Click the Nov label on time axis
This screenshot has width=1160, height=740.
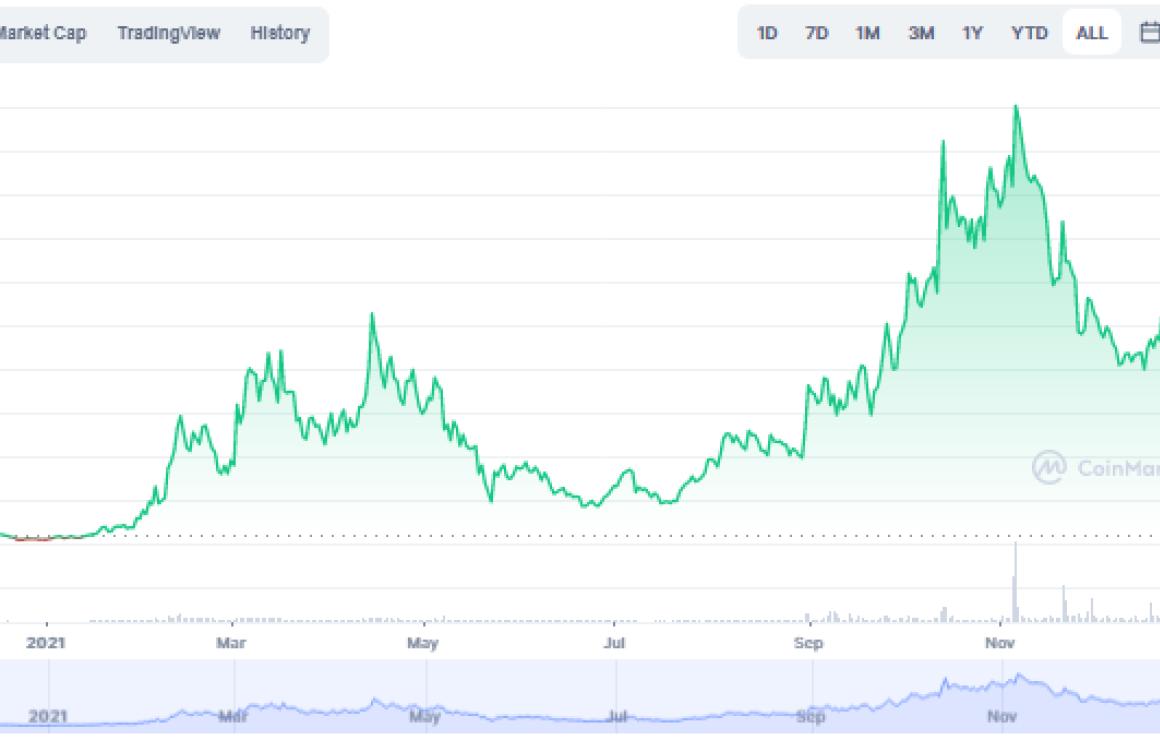[x=1000, y=643]
